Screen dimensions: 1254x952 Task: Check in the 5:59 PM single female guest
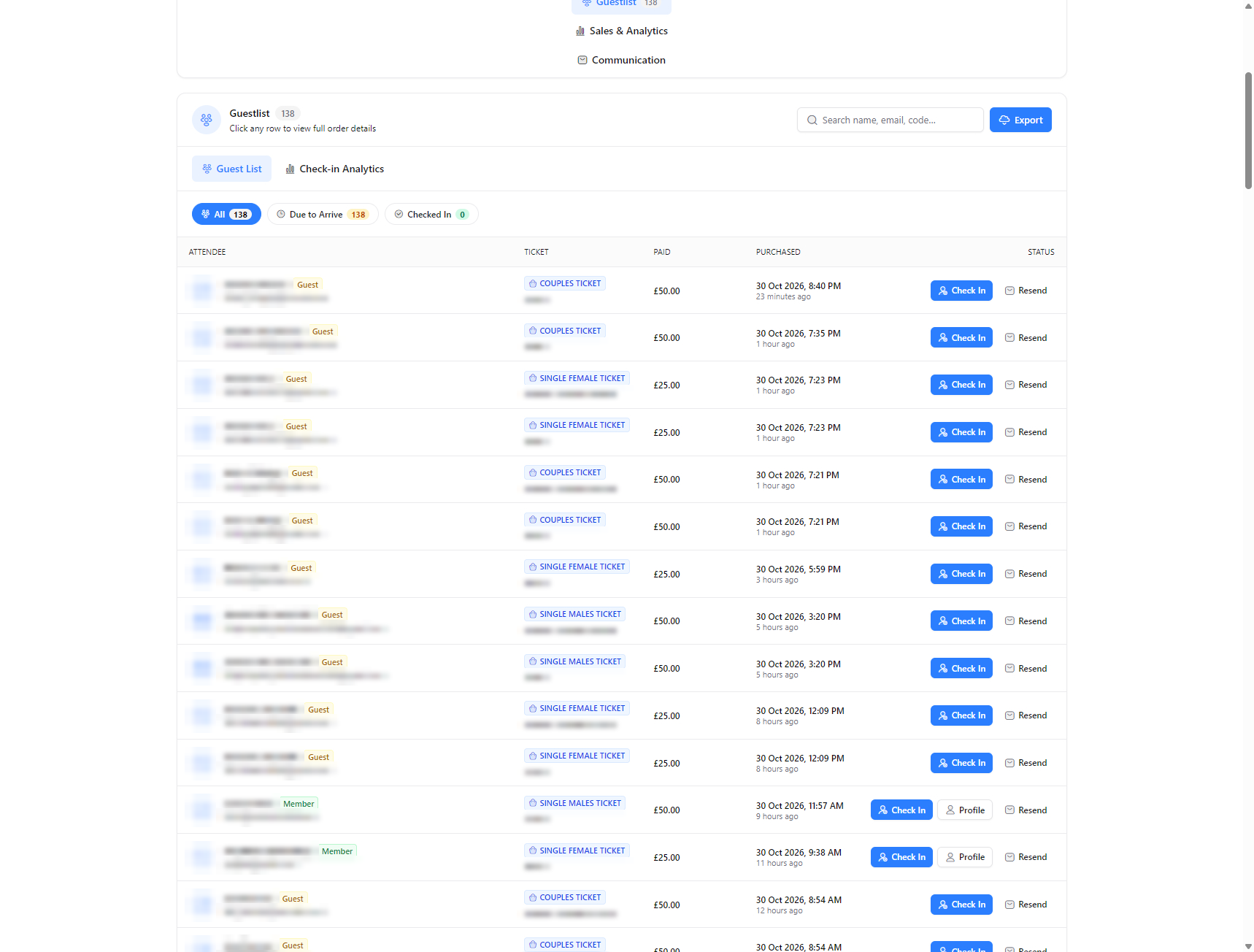click(x=961, y=574)
